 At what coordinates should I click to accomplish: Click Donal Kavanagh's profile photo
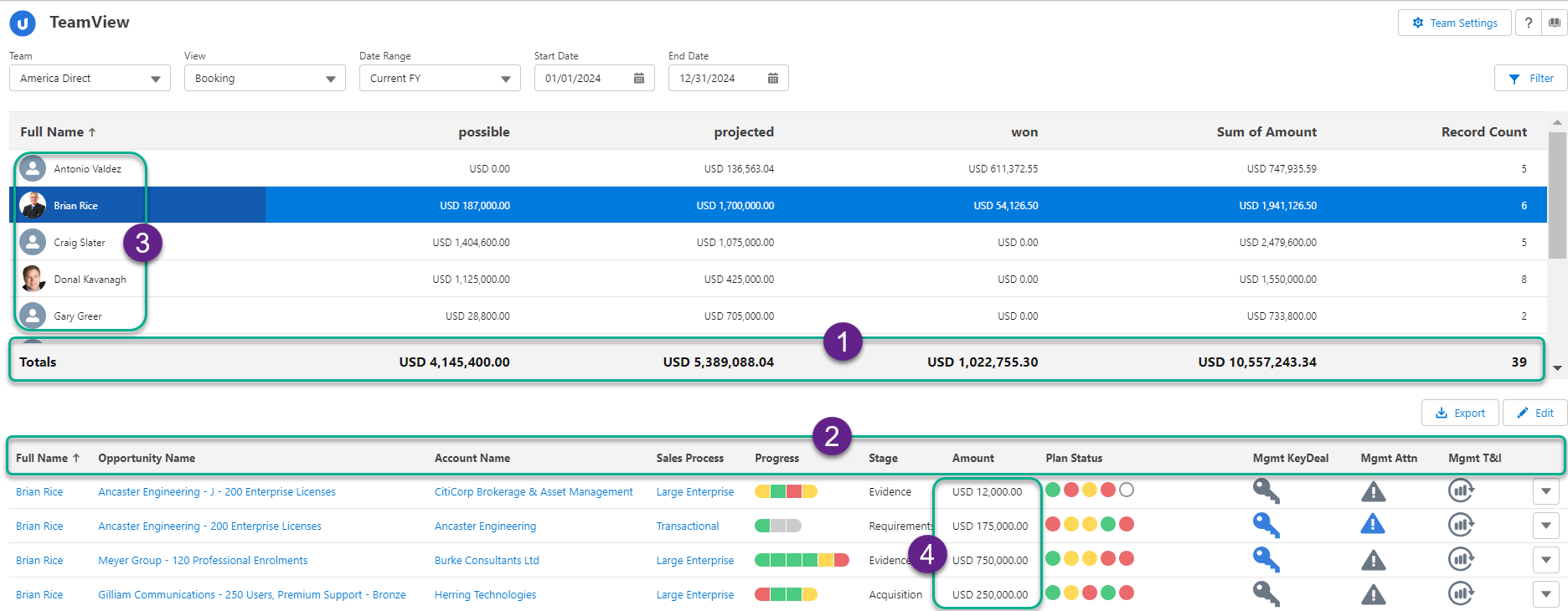coord(33,279)
